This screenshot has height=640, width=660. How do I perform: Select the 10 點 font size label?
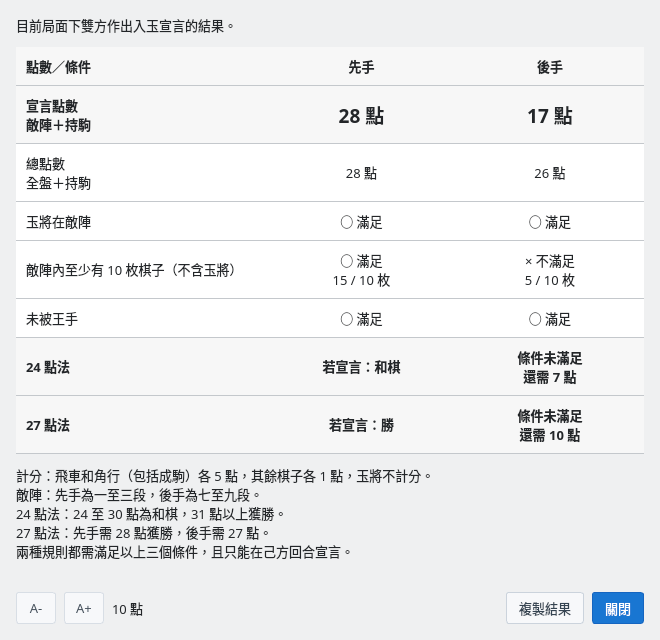coord(128,609)
